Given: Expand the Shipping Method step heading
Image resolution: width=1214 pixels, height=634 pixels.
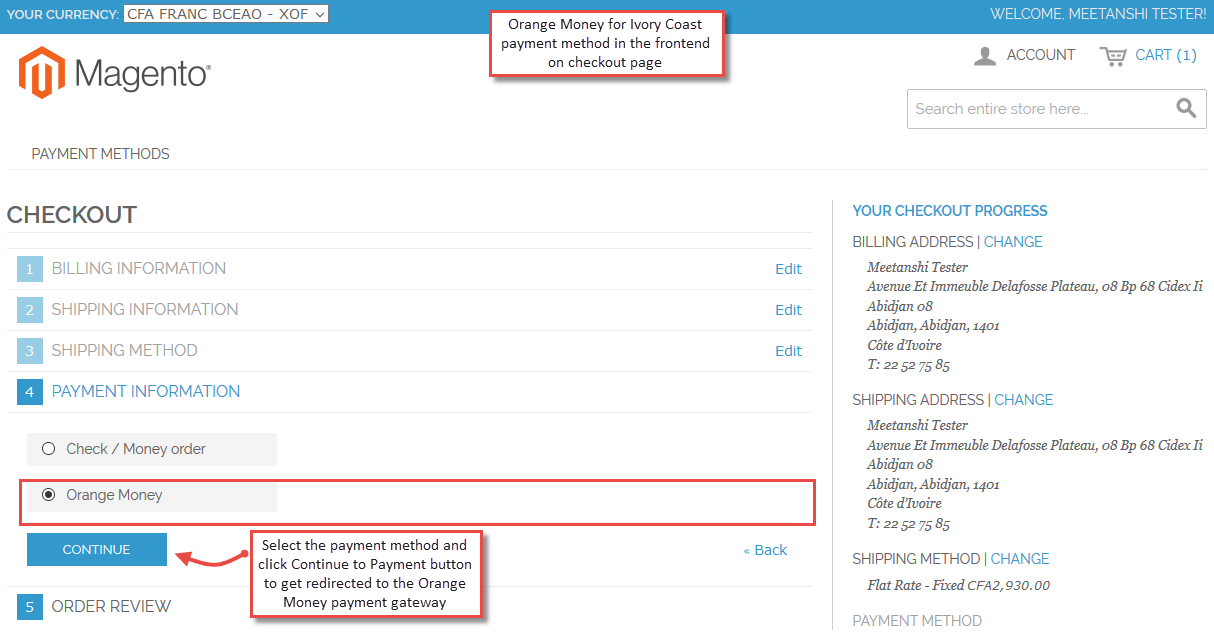Looking at the screenshot, I should (x=125, y=351).
